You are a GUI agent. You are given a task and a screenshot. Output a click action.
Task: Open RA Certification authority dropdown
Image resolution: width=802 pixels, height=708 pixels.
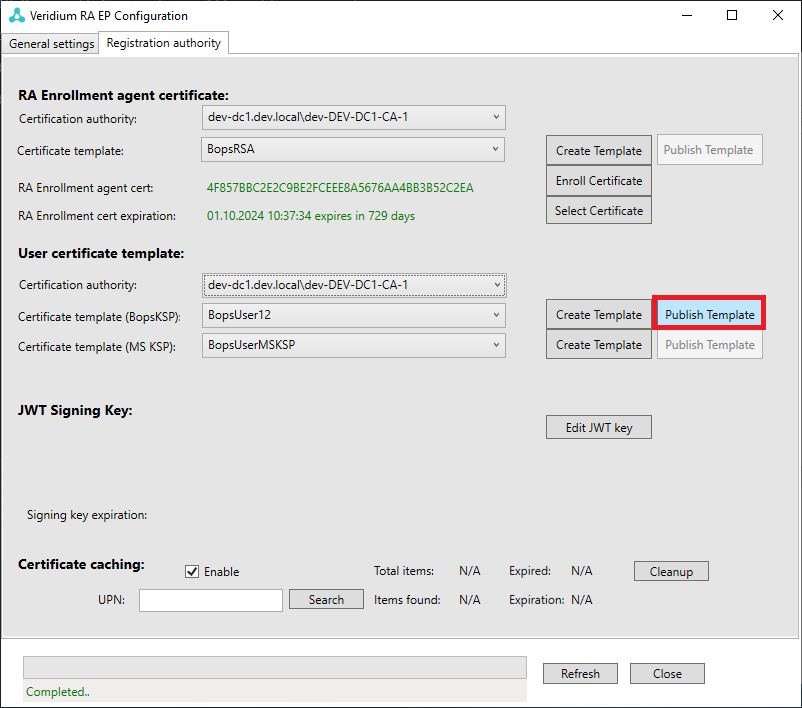(353, 118)
